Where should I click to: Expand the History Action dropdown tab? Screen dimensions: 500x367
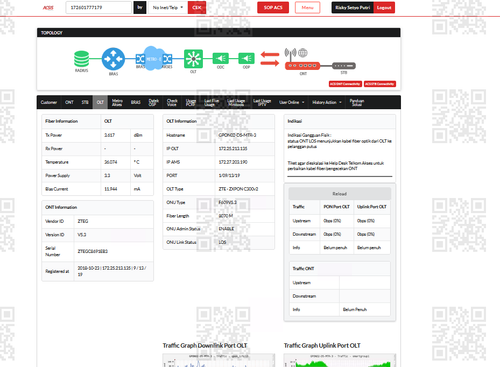[x=327, y=102]
